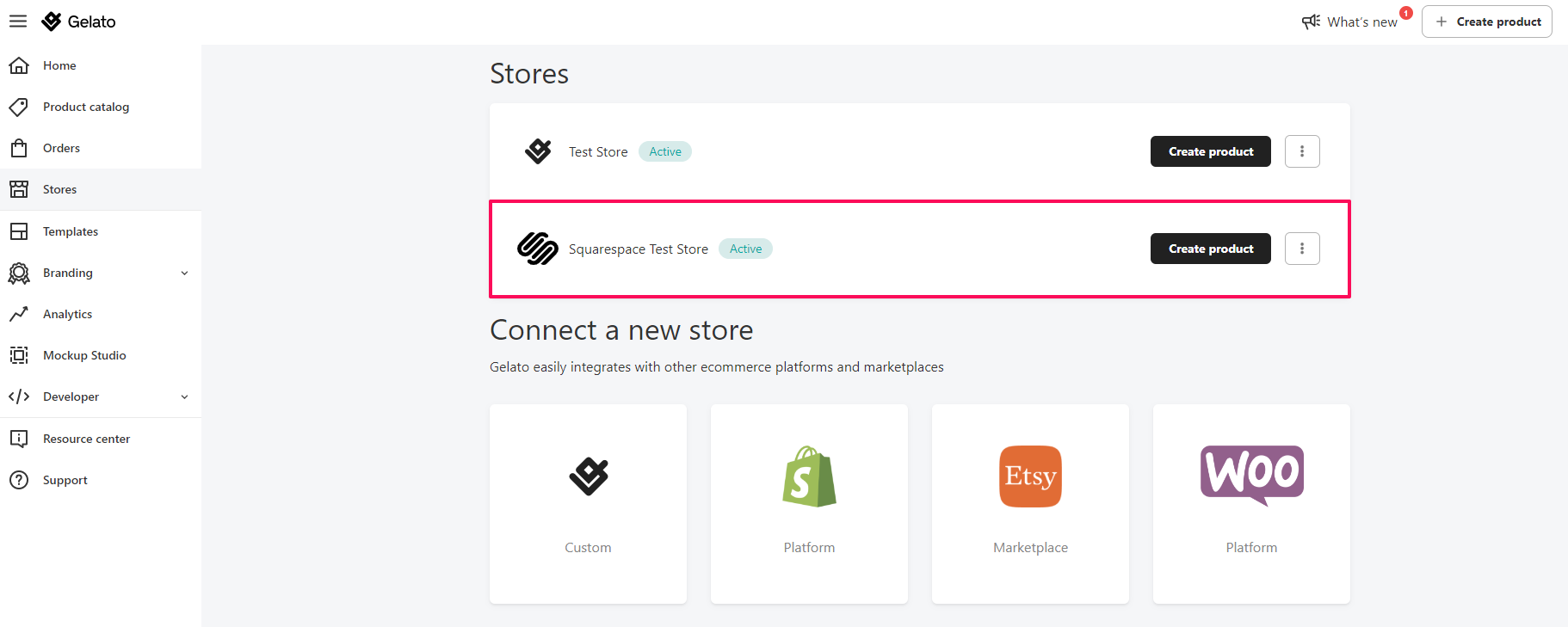The width and height of the screenshot is (1568, 627).
Task: Click the Stores page heading
Action: click(x=529, y=74)
